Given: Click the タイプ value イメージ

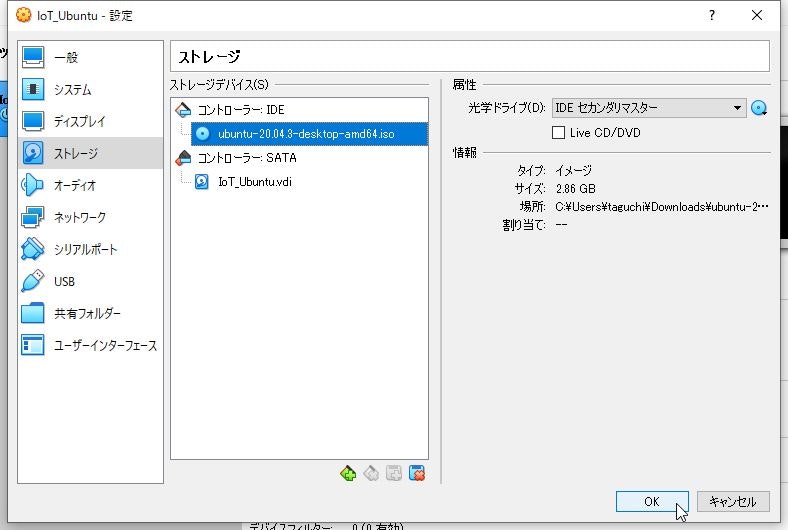Looking at the screenshot, I should click(x=573, y=171).
